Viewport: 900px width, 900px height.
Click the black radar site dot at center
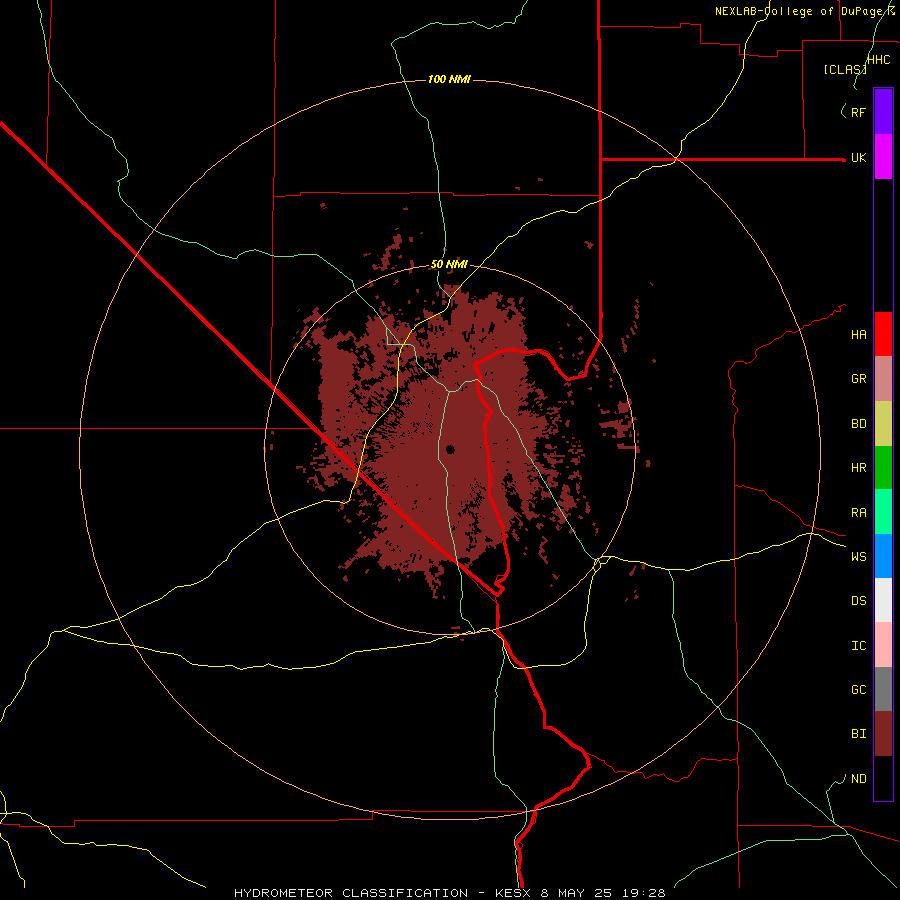tap(450, 449)
